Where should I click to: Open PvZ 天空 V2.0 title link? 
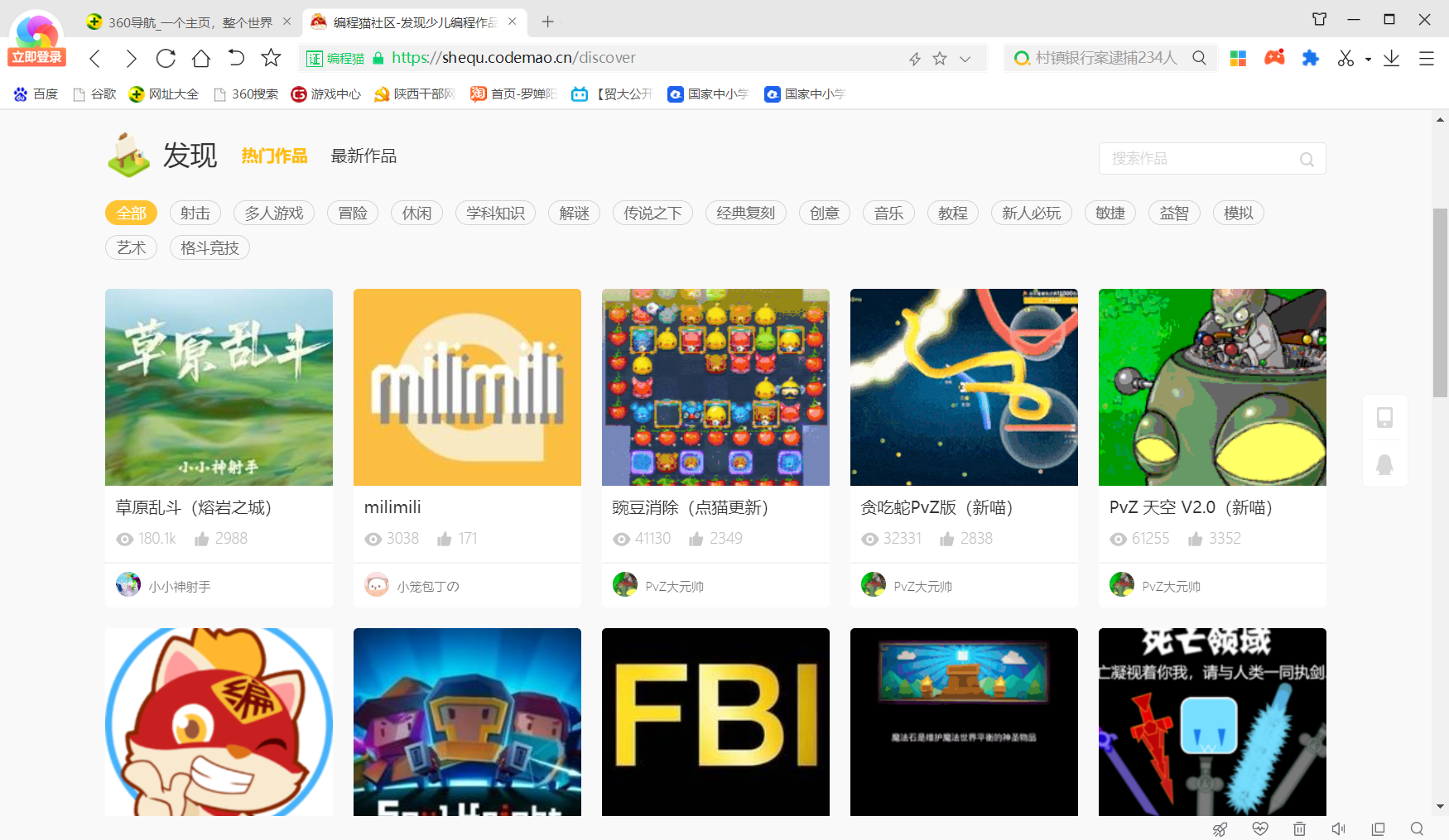(x=1191, y=507)
